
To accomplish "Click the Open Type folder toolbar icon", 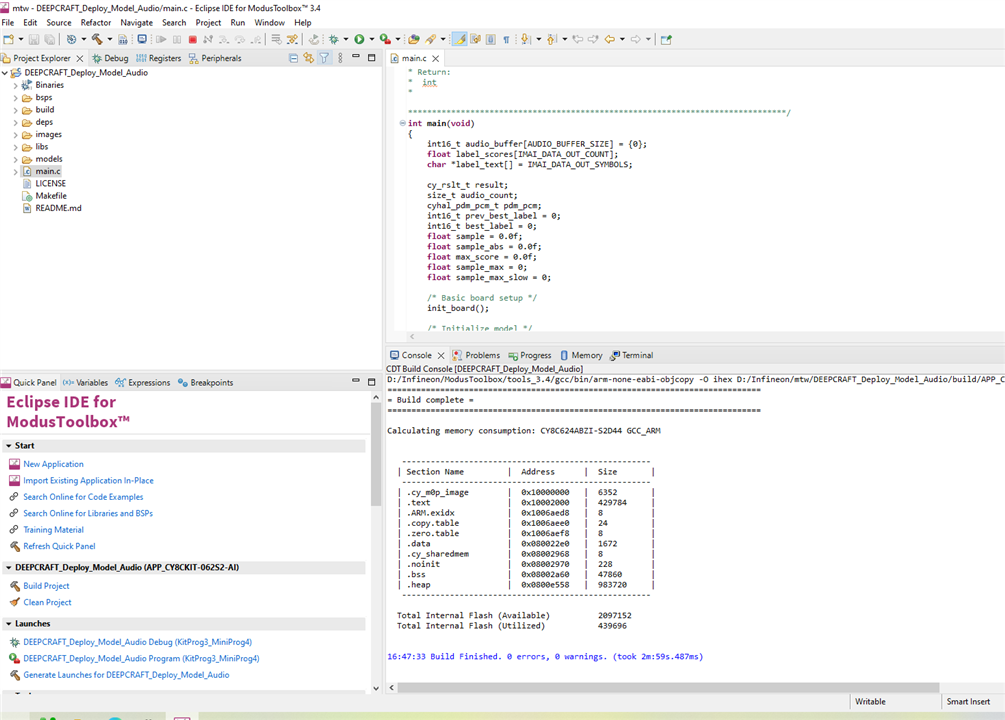I will coord(414,39).
